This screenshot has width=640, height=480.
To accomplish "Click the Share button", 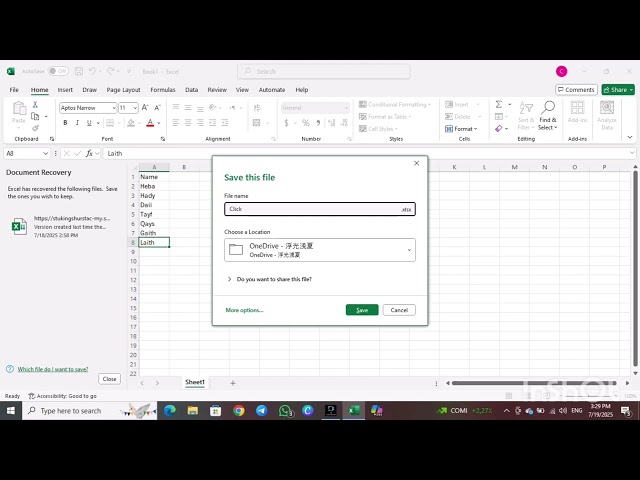I will [618, 90].
